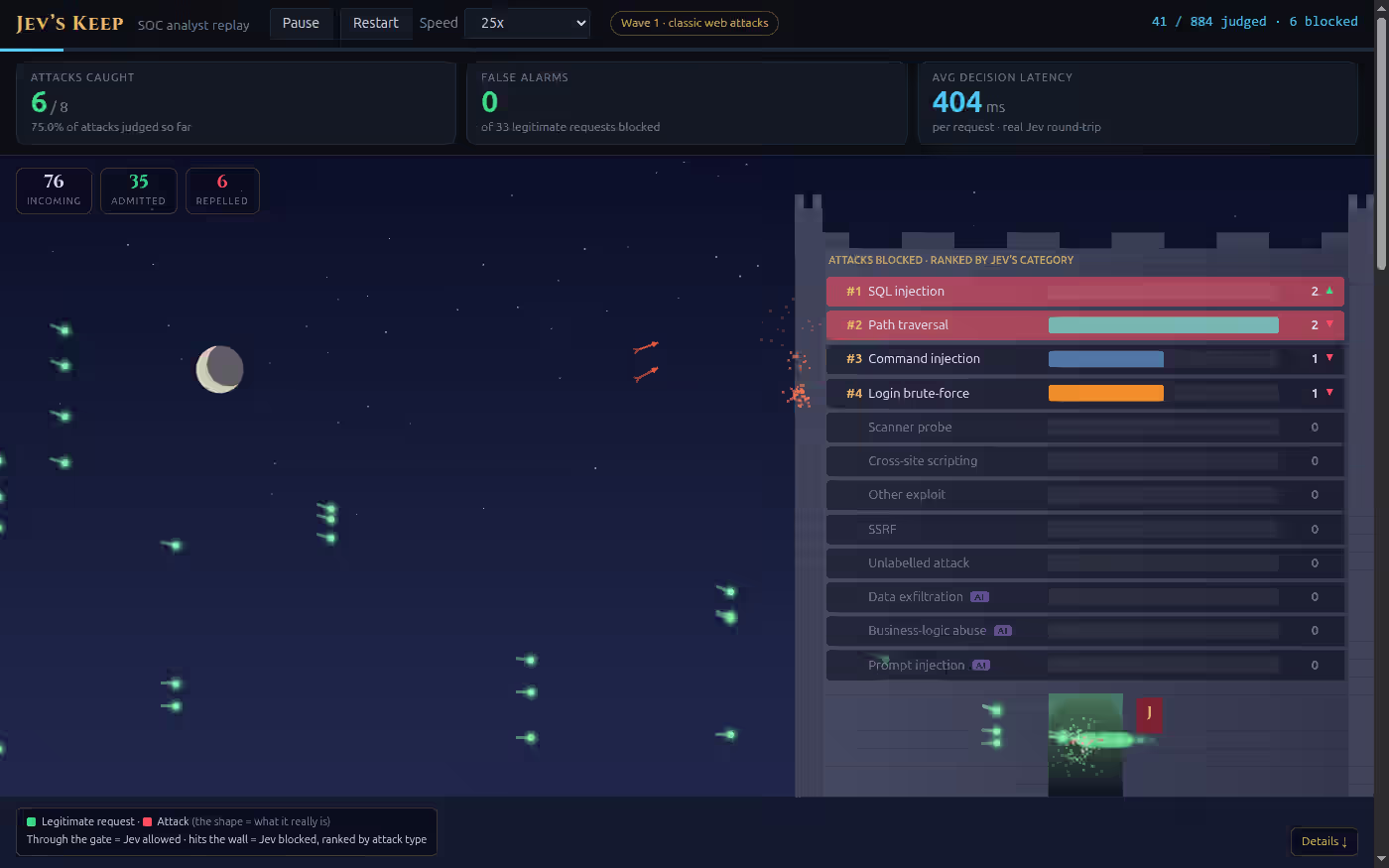
Task: Click the AI badge beside Prompt injection
Action: tap(981, 666)
